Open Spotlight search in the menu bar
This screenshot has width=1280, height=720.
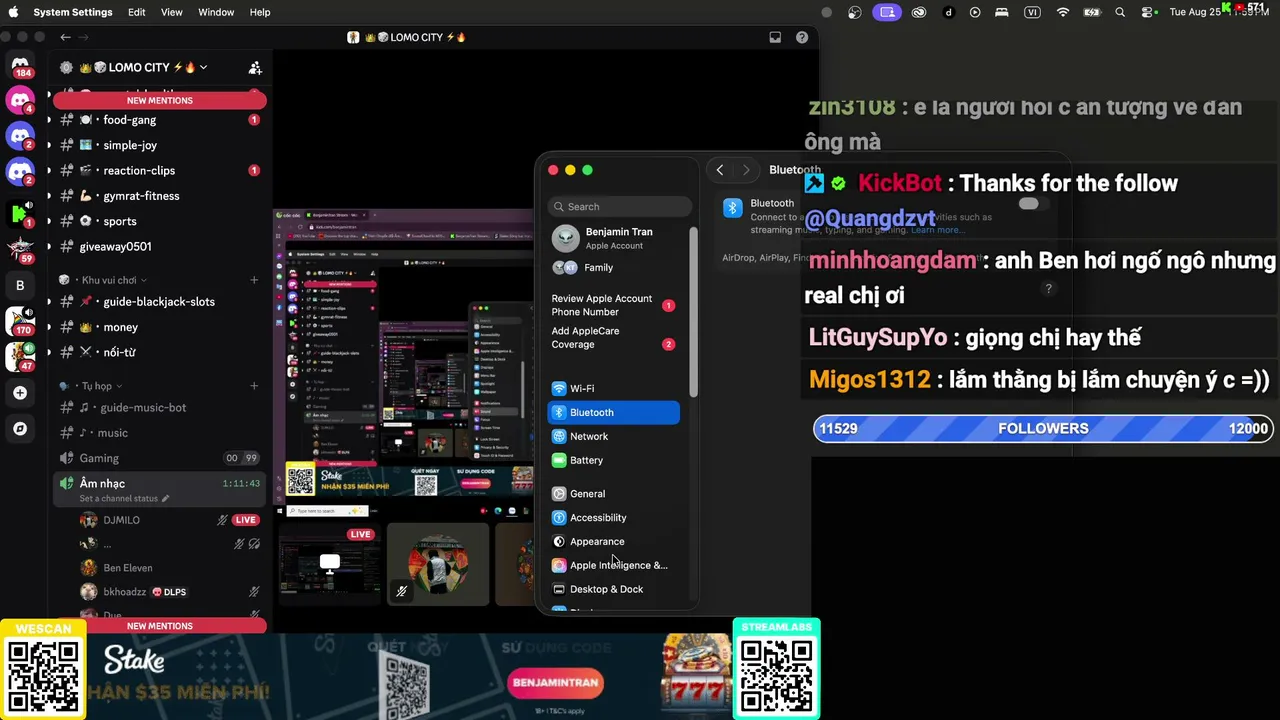(x=1120, y=12)
